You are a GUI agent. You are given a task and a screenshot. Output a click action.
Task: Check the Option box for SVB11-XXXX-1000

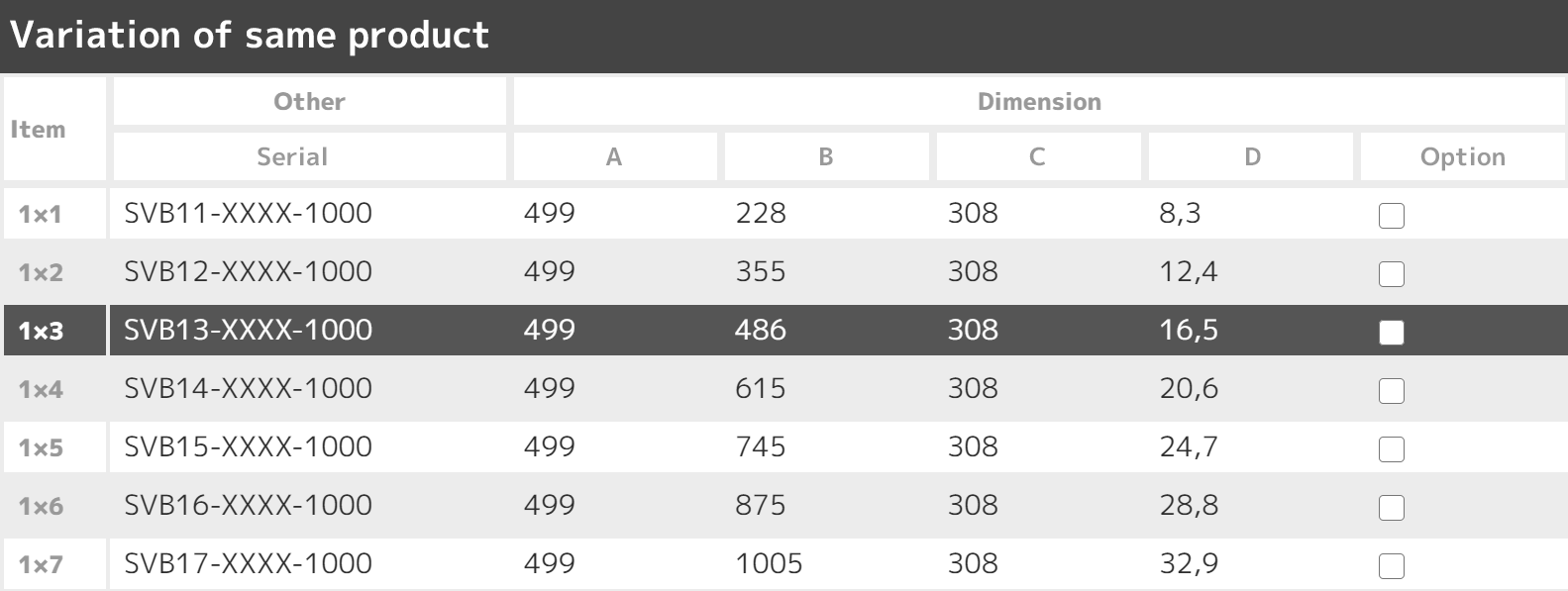[x=1391, y=216]
